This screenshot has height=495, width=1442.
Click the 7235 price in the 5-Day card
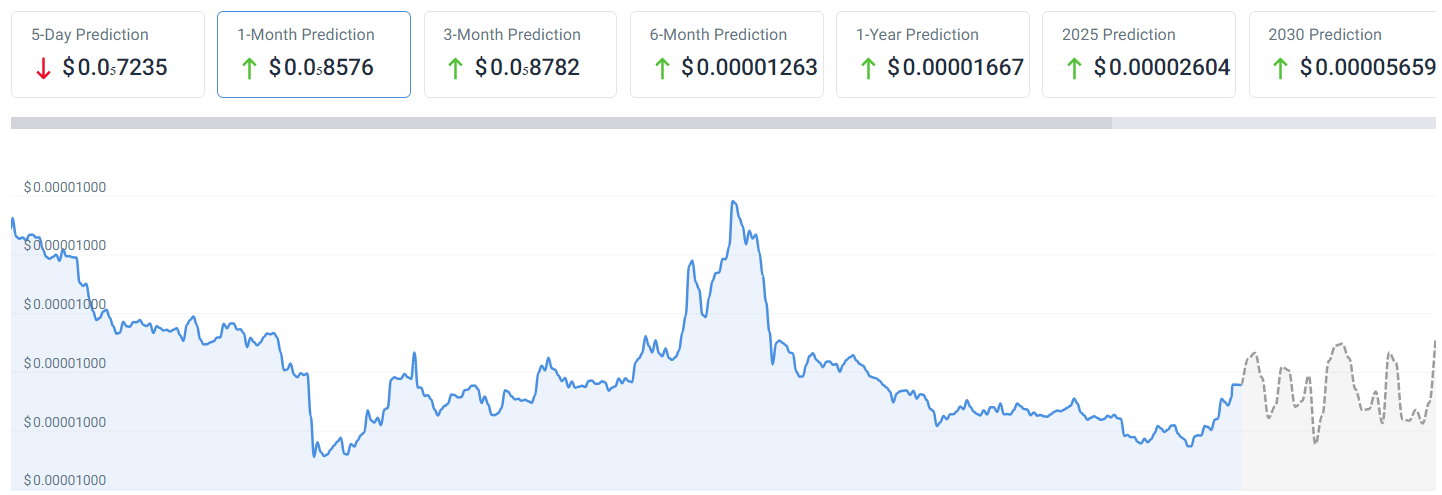click(115, 68)
